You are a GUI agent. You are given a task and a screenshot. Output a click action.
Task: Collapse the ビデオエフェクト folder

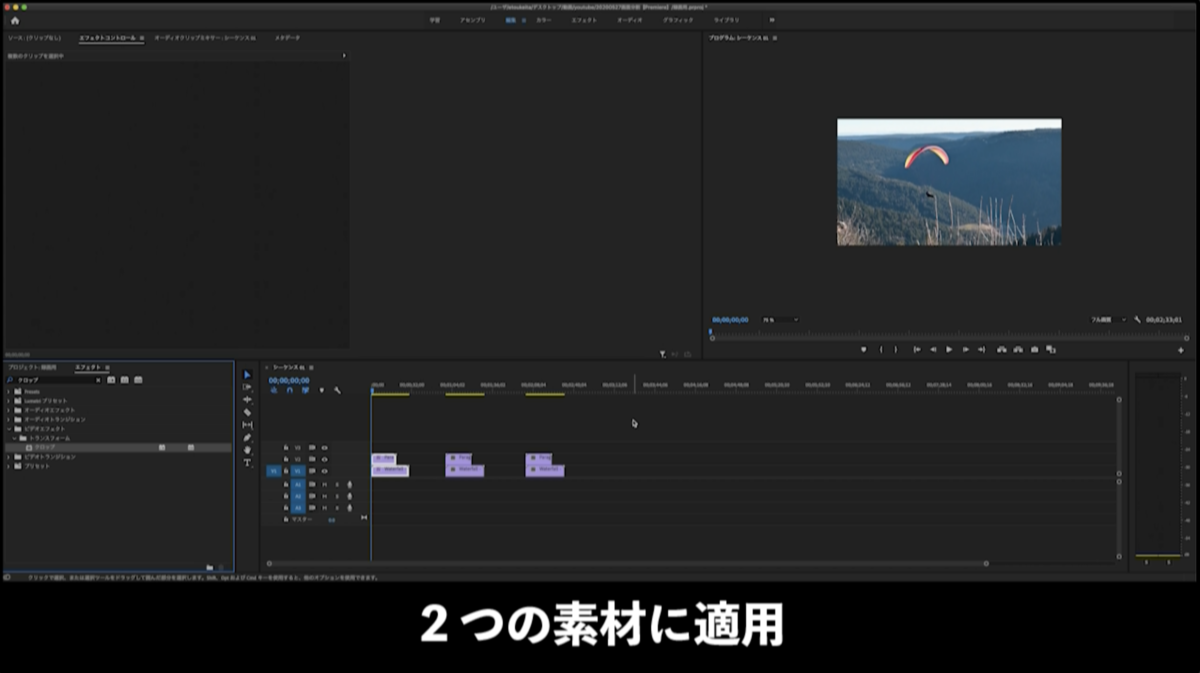click(x=9, y=428)
